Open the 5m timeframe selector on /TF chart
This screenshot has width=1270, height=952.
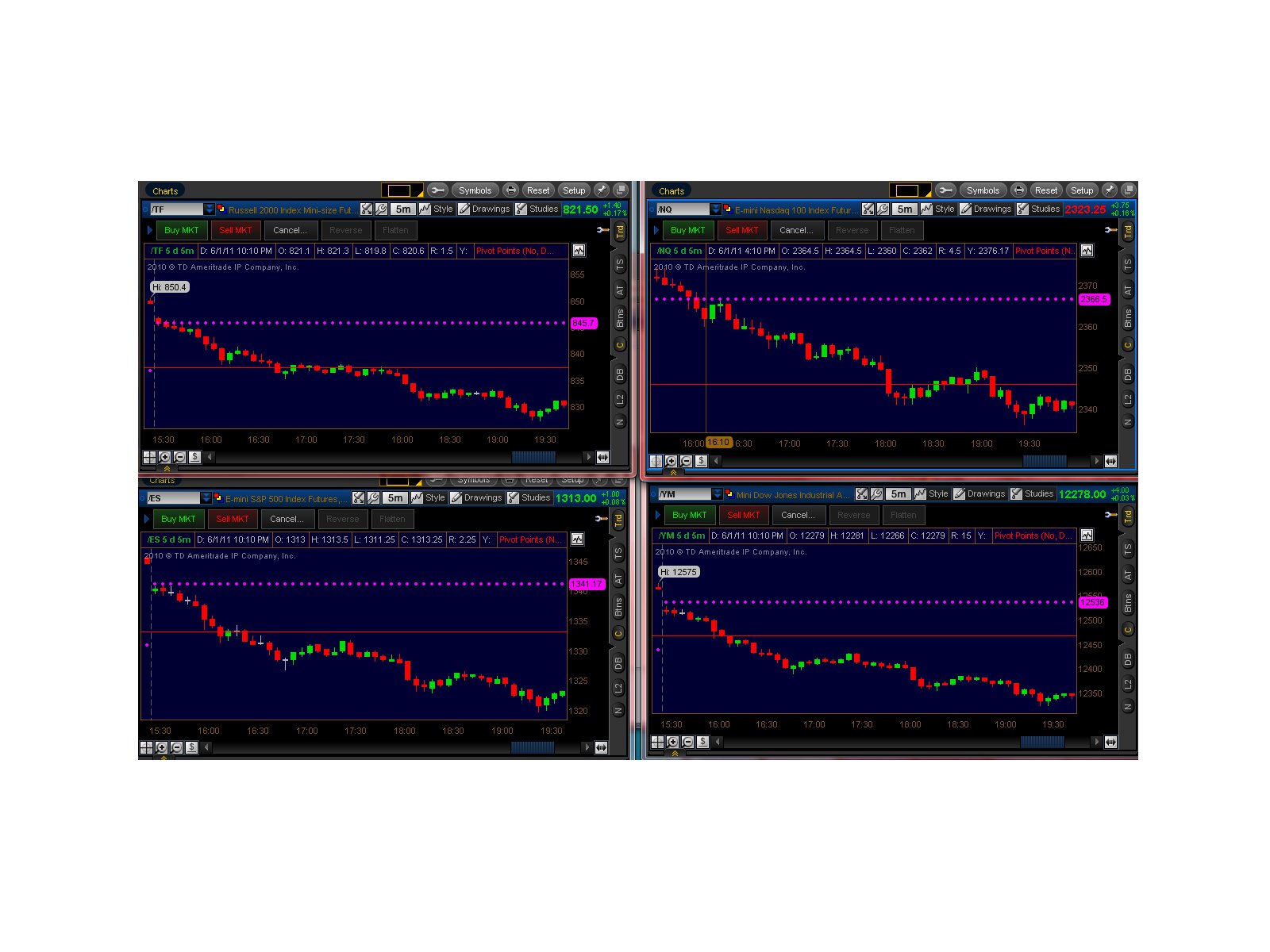tap(403, 209)
